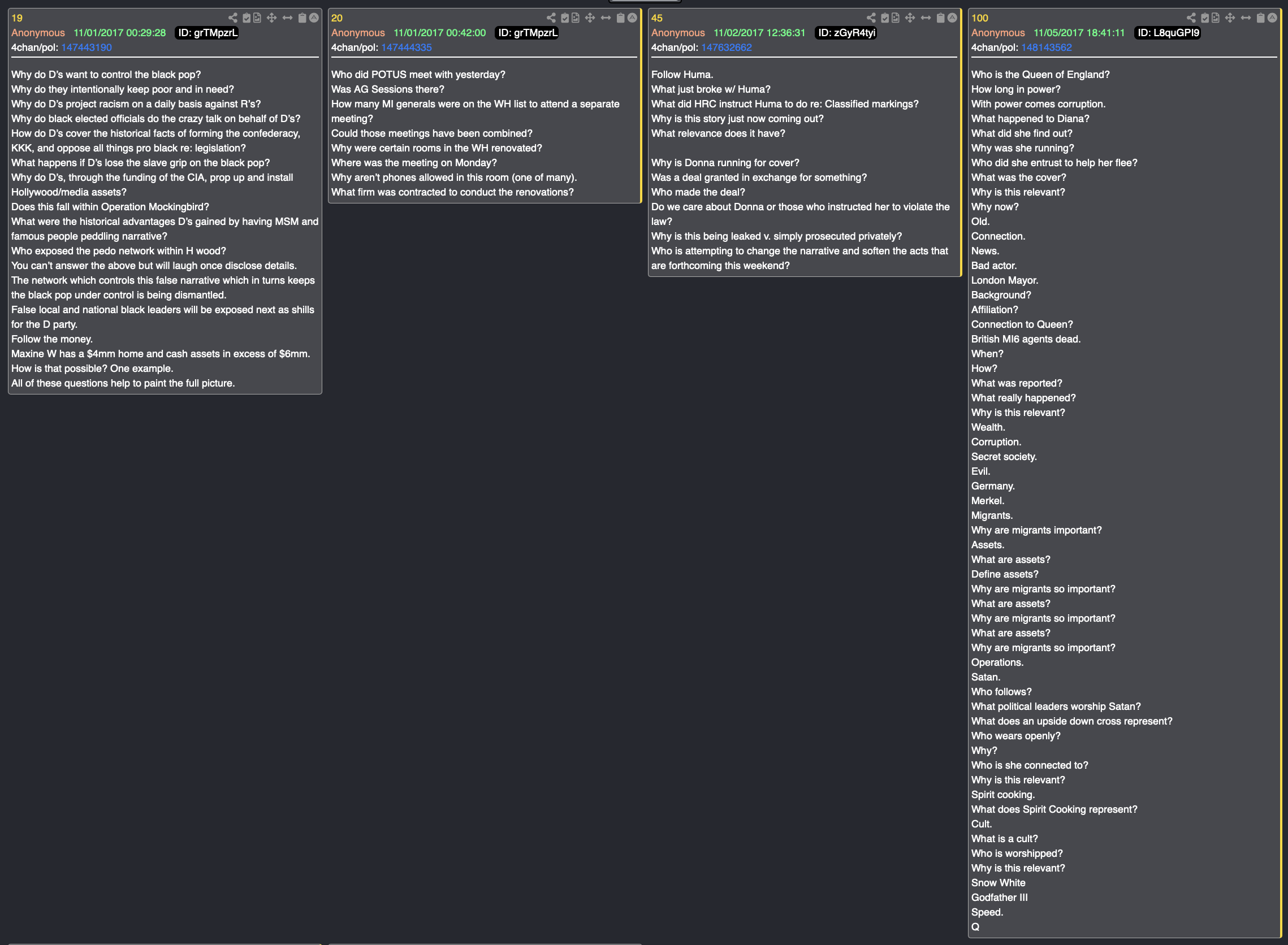This screenshot has height=945, width=1288.
Task: Click the image file icon on post 45
Action: point(896,18)
